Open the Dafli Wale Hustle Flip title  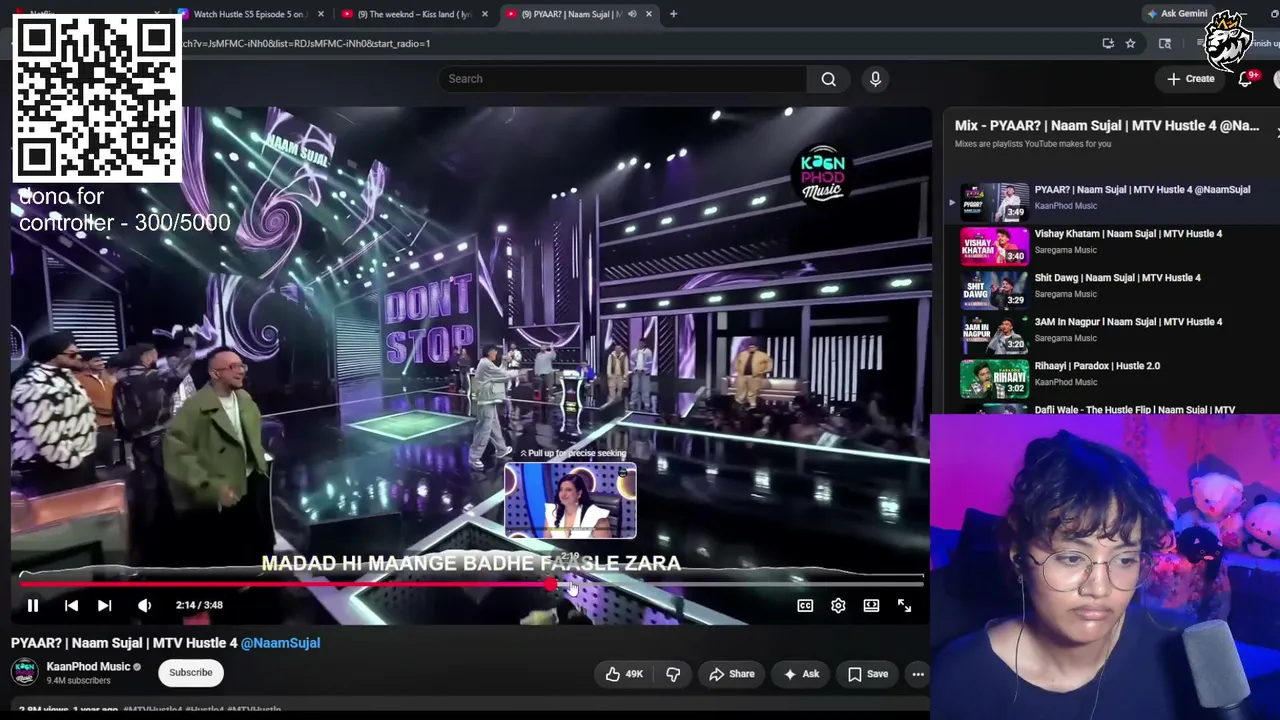pos(1135,410)
